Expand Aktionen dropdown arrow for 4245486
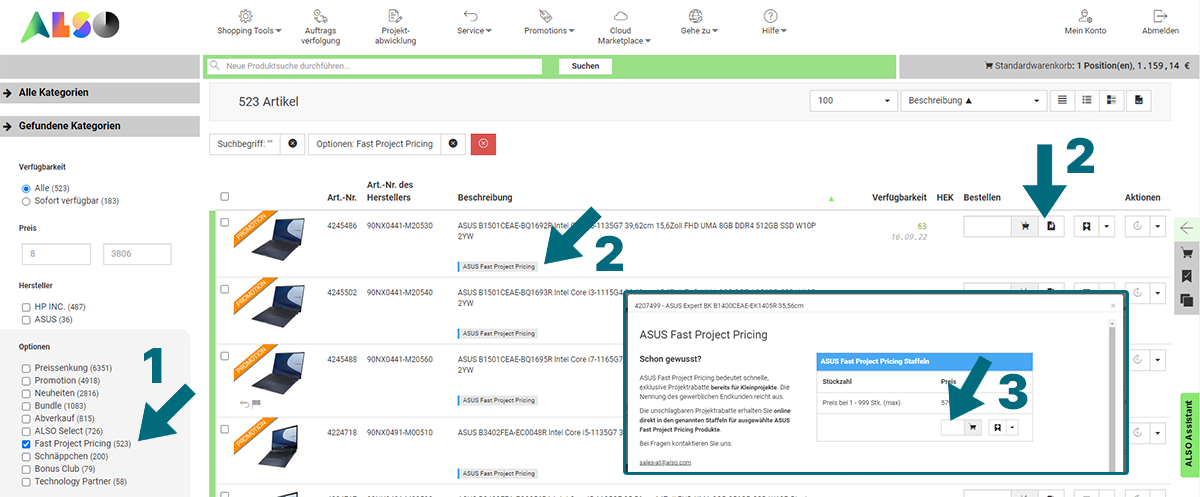 point(1158,226)
